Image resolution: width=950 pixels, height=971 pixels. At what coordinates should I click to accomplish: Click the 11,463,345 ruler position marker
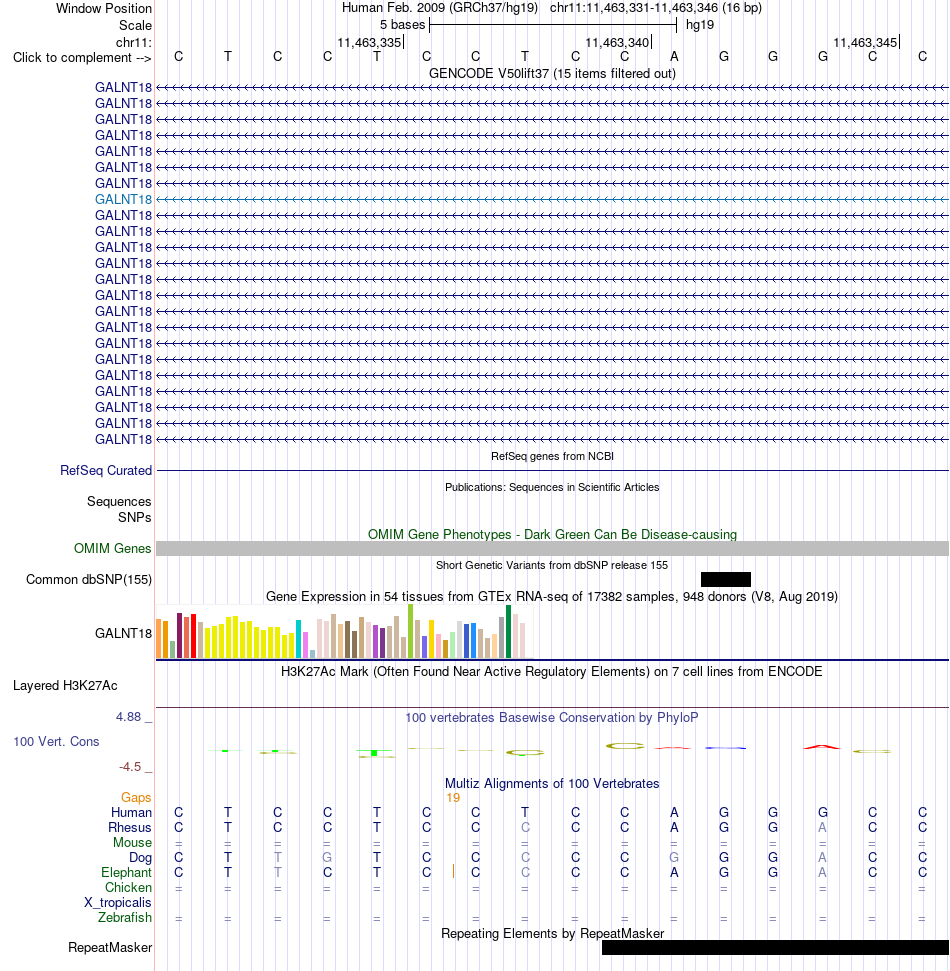865,43
